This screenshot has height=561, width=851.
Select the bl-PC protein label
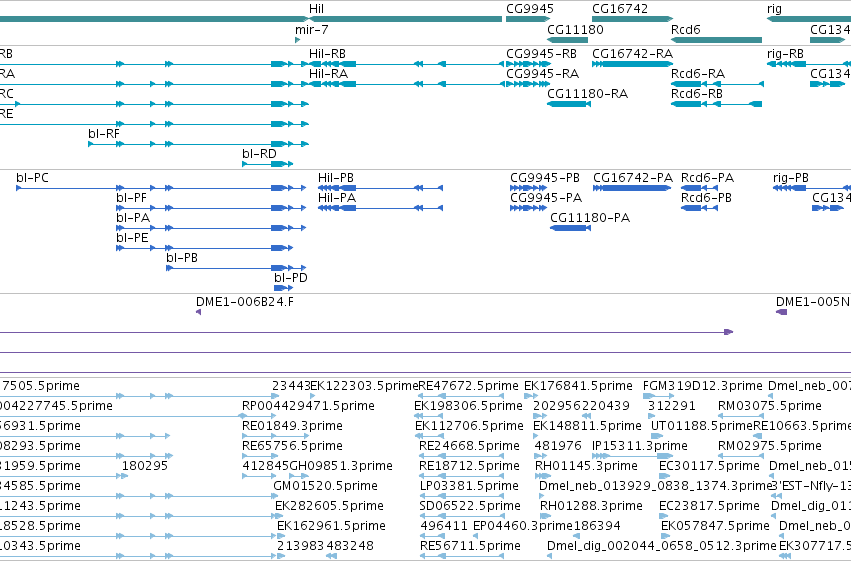(x=33, y=178)
